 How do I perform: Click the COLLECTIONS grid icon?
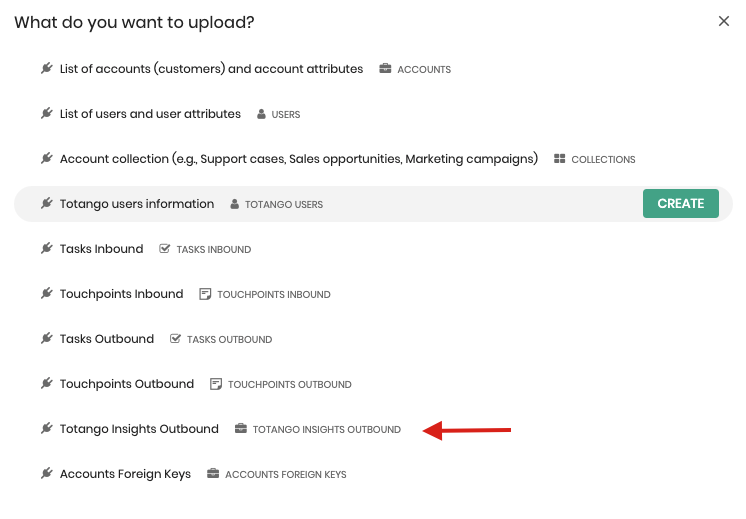(560, 159)
